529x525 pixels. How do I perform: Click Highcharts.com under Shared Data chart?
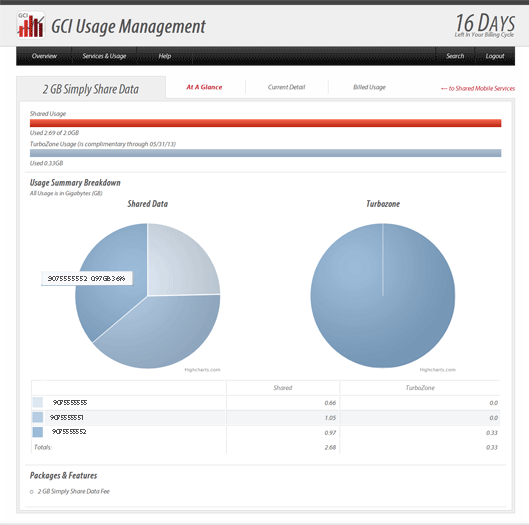tap(202, 370)
